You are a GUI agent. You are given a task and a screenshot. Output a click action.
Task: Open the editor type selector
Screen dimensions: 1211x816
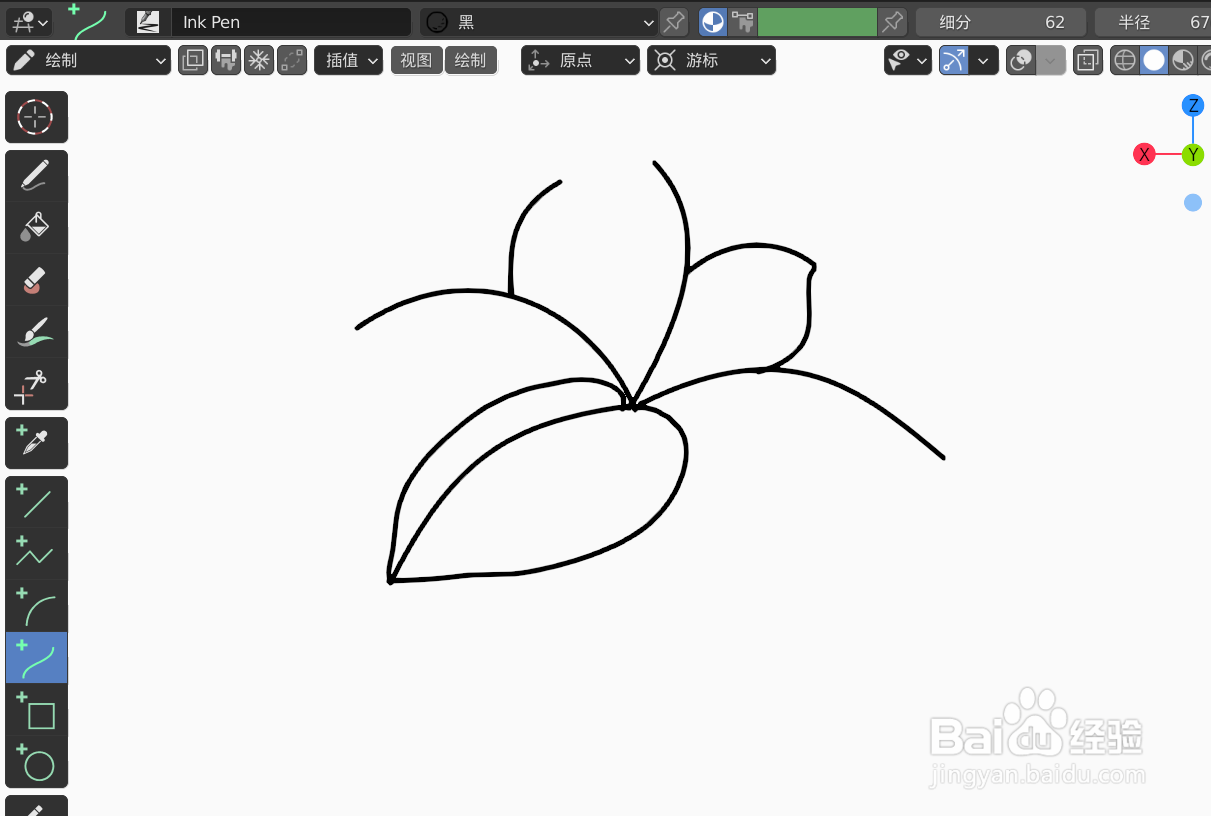point(27,21)
